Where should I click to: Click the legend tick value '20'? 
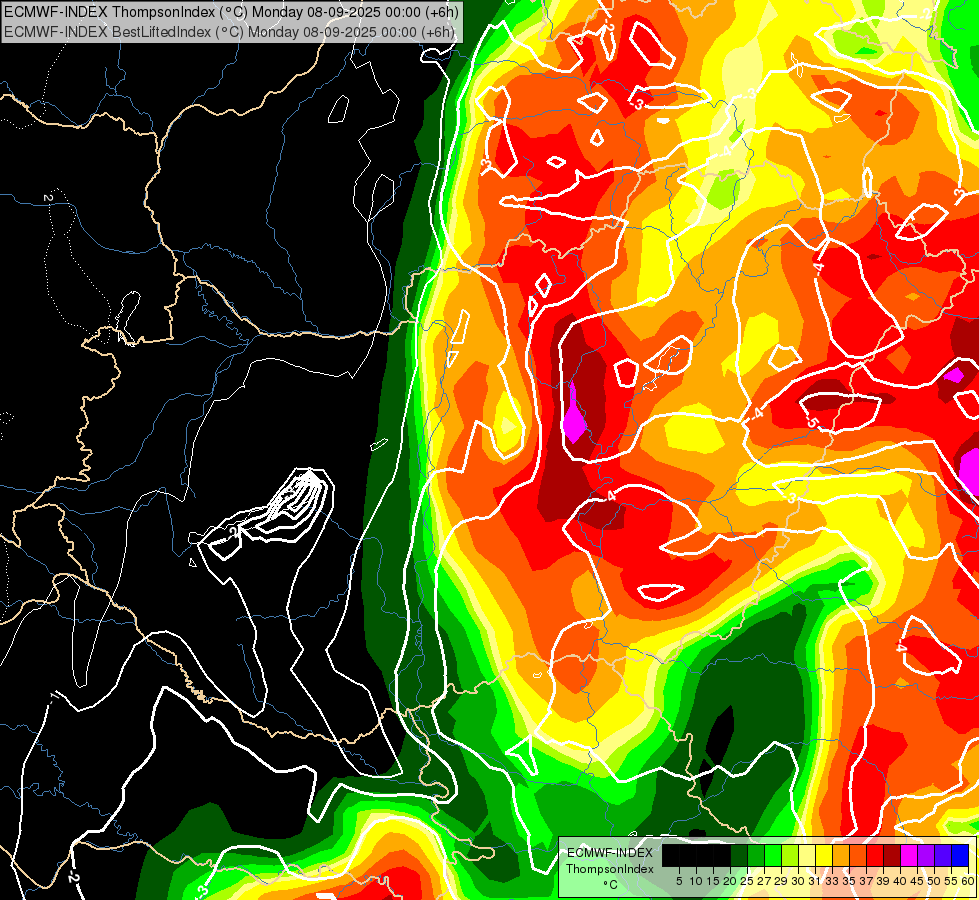pos(730,881)
